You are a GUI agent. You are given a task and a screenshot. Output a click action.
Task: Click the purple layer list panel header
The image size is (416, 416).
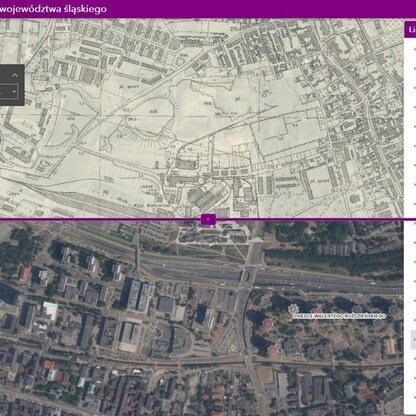pyautogui.click(x=410, y=30)
